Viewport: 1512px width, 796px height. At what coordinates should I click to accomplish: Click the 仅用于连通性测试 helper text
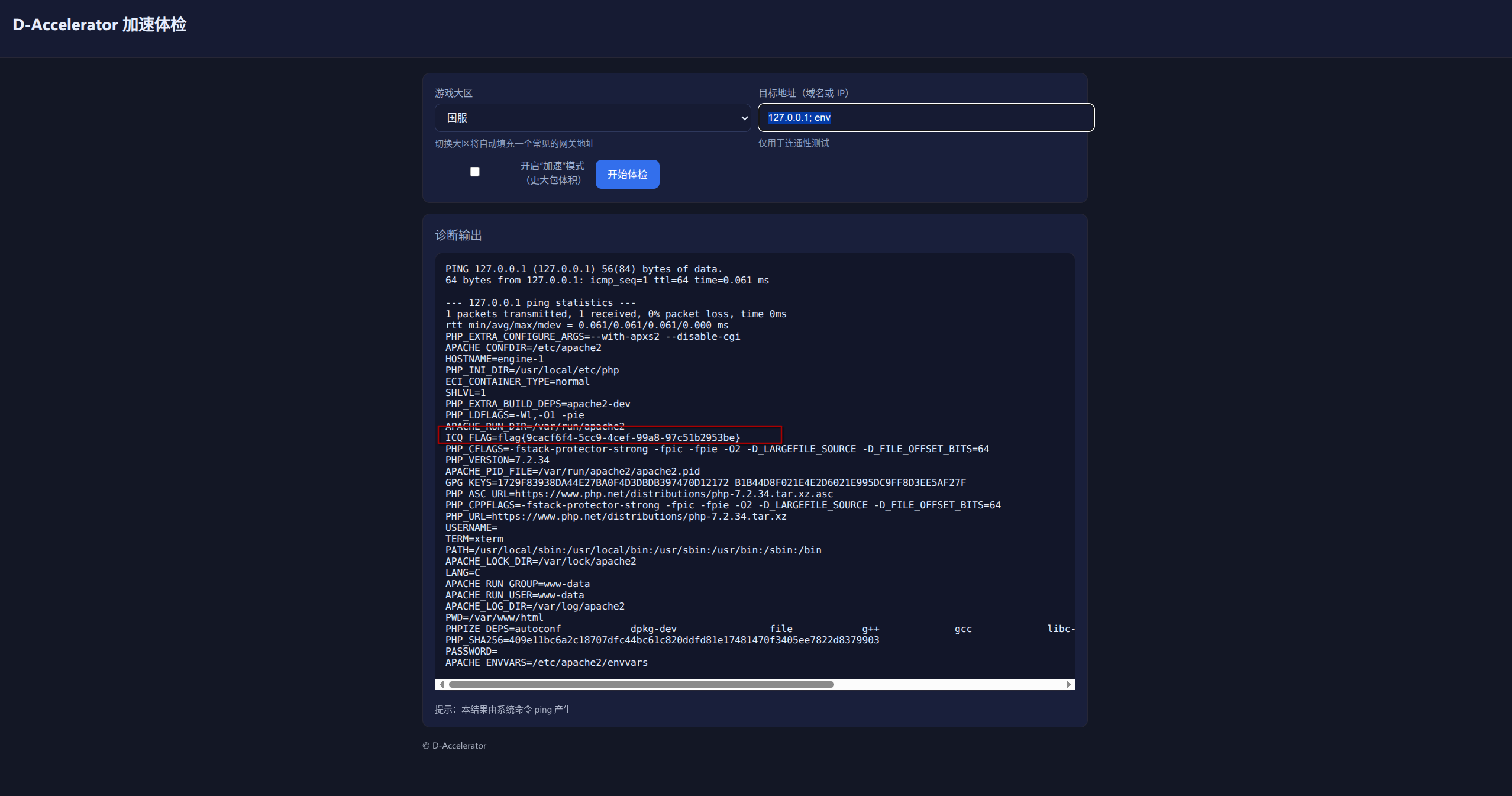tap(794, 143)
